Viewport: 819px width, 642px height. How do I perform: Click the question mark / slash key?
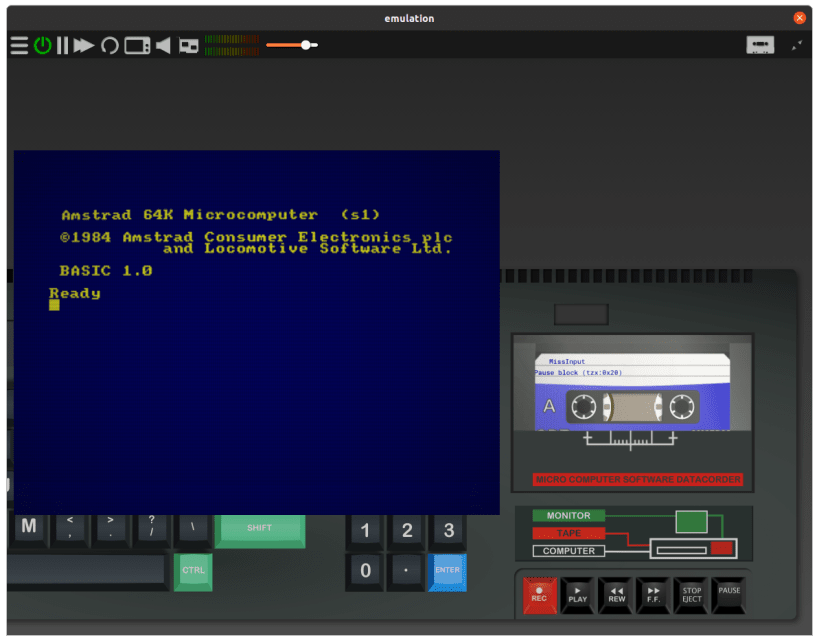[x=151, y=529]
